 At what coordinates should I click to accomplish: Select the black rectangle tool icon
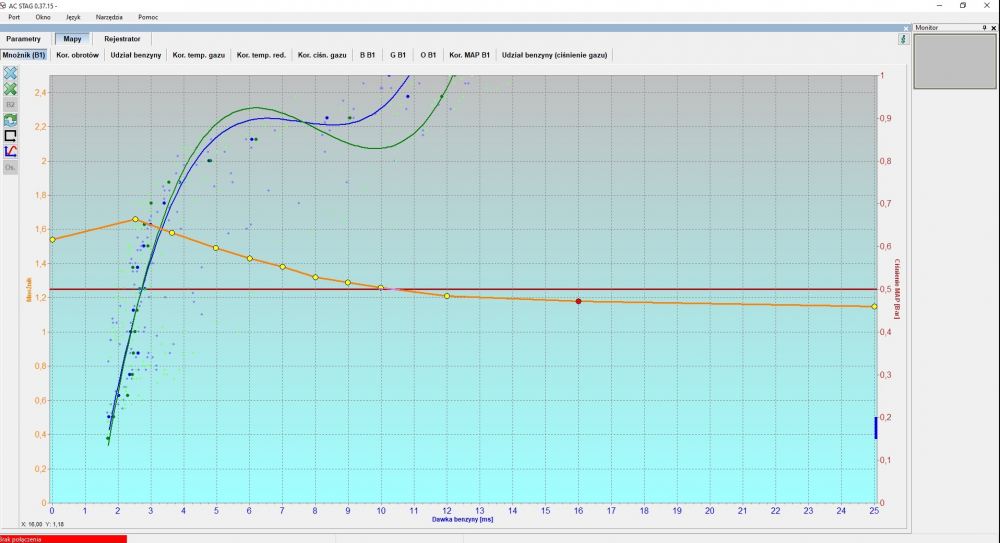click(x=10, y=136)
